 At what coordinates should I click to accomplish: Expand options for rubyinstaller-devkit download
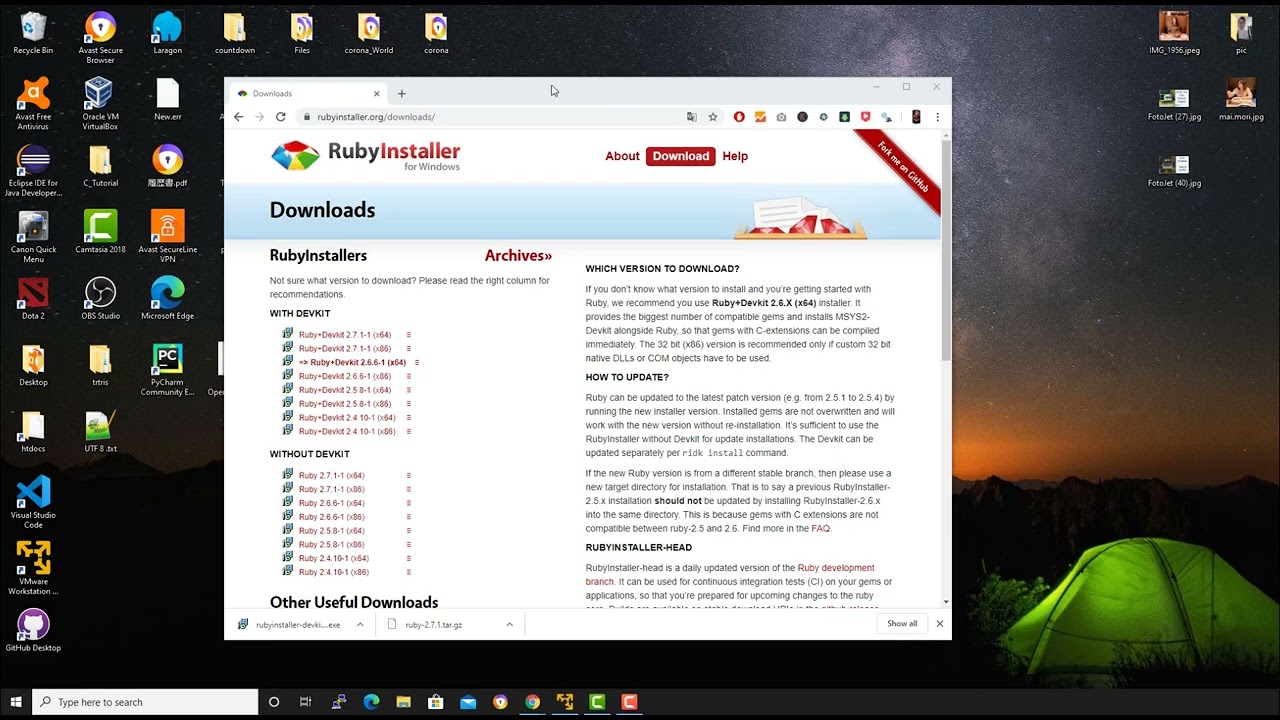click(x=360, y=625)
